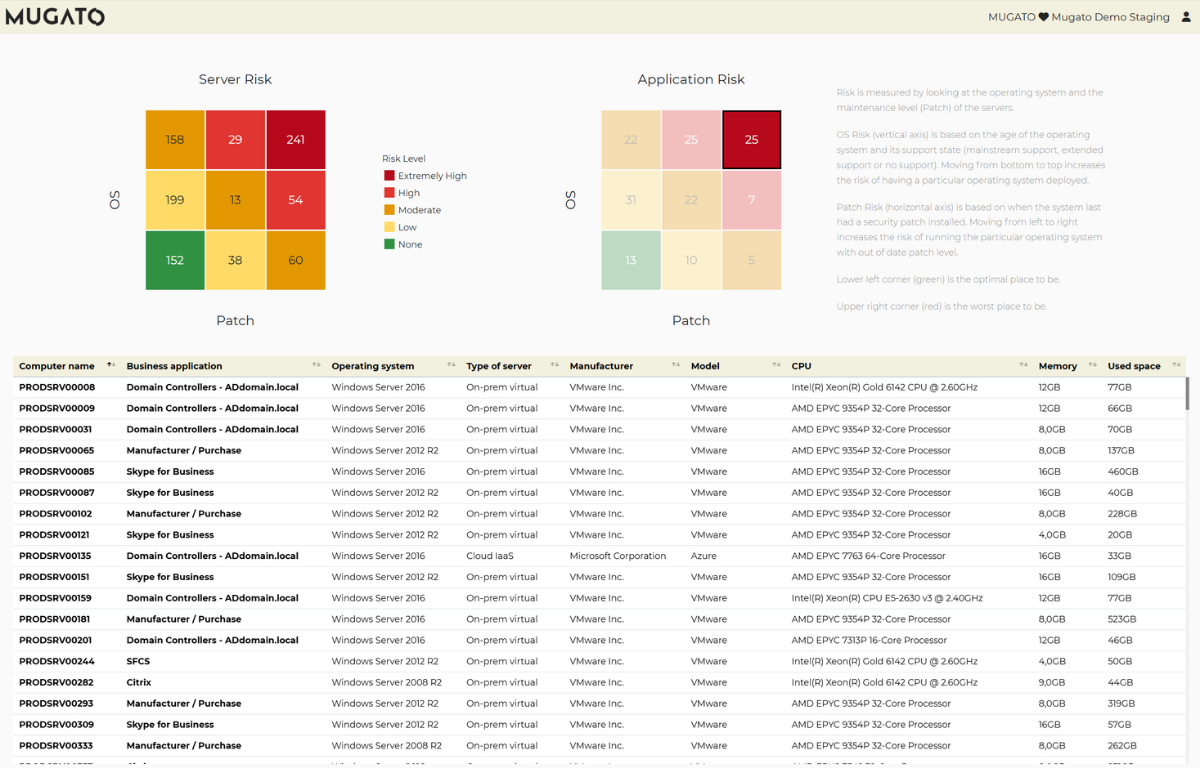Sort by Manufacturer column arrows

tap(676, 365)
